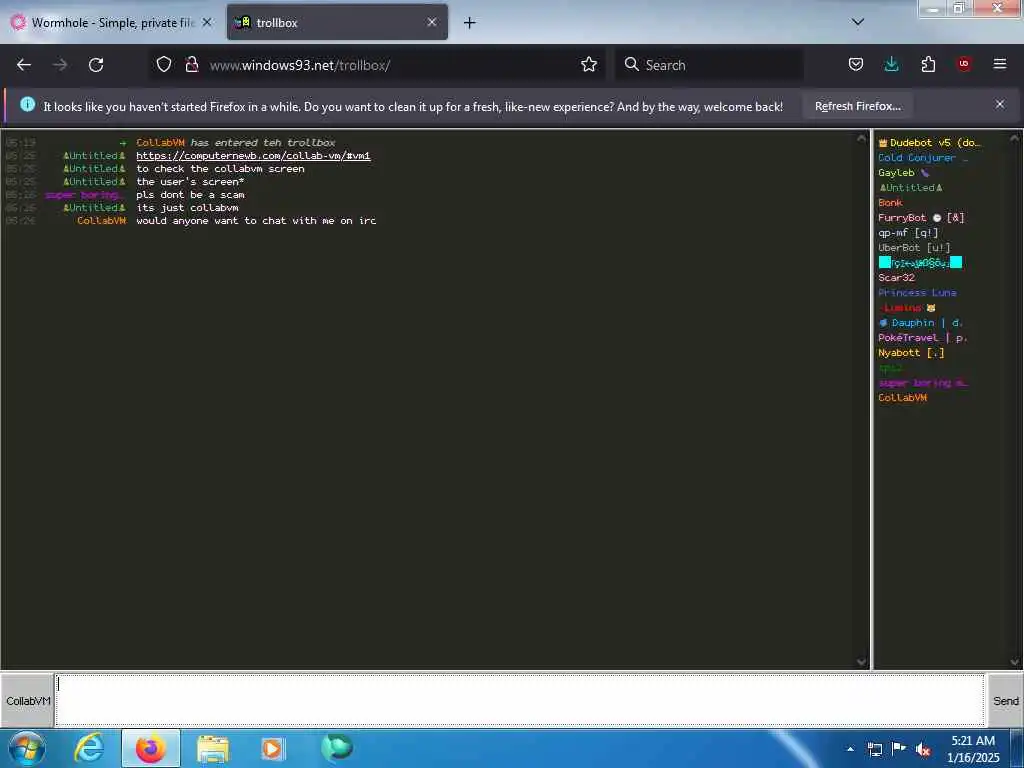The width and height of the screenshot is (1024, 768).
Task: Close the trollbox tab
Action: point(432,22)
